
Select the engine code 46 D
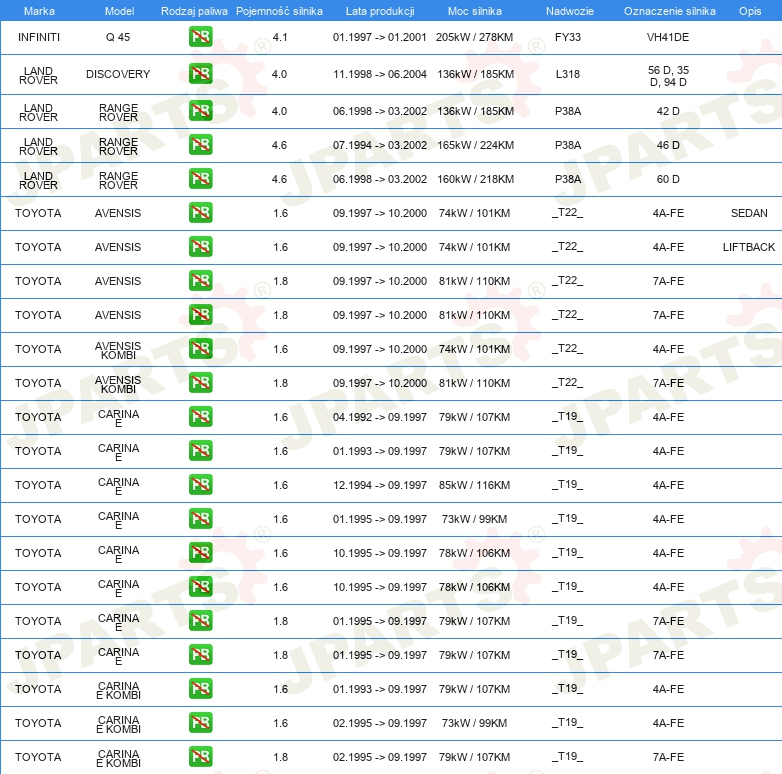pos(668,145)
